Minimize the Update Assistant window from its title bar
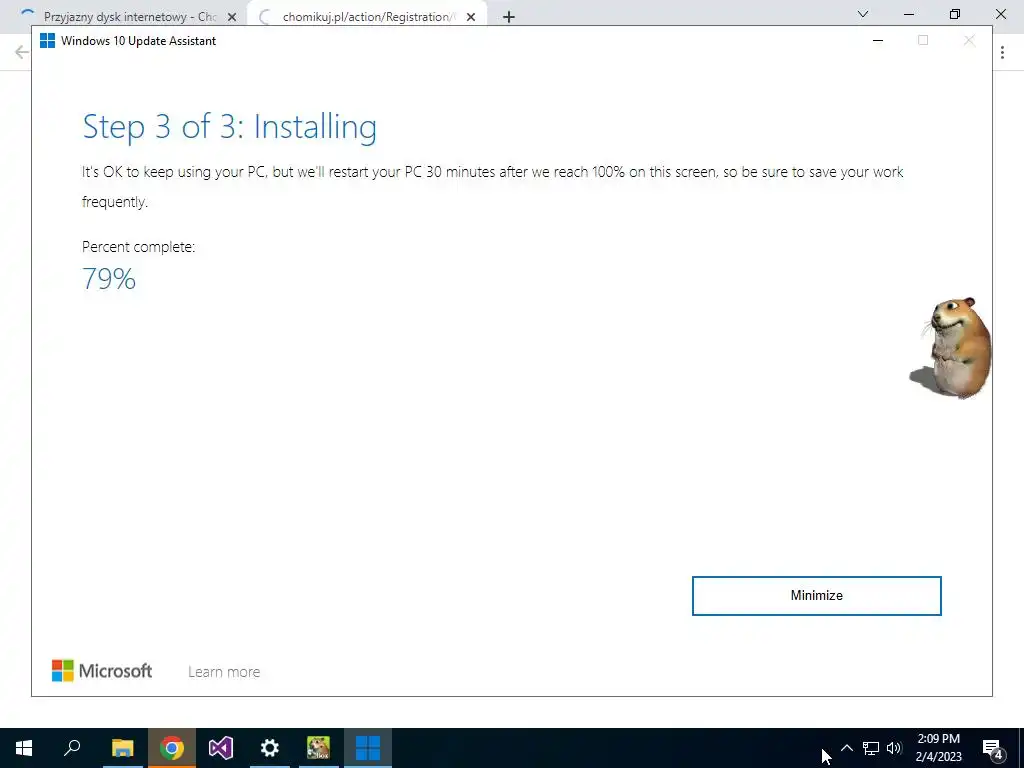The height and width of the screenshot is (768, 1024). coord(878,40)
